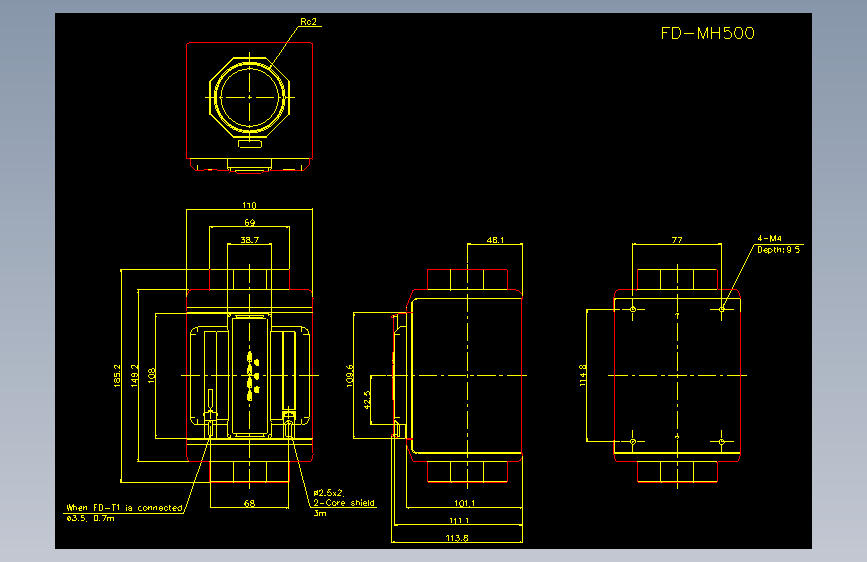Click the FD-MH500 model title text
The image size is (867, 562).
(707, 33)
